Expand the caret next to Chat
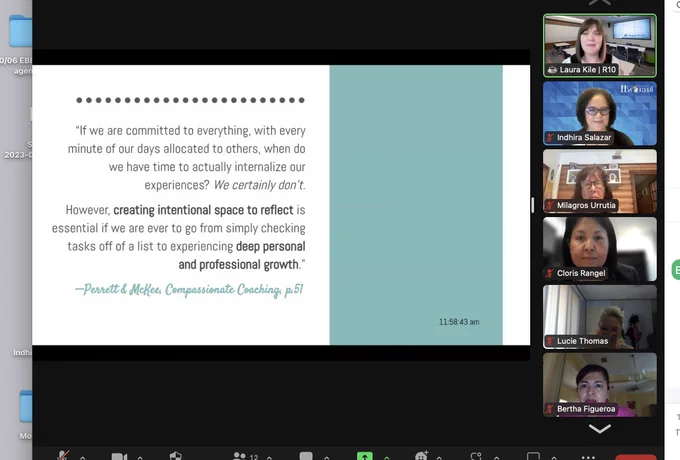This screenshot has width=680, height=460. click(327, 457)
